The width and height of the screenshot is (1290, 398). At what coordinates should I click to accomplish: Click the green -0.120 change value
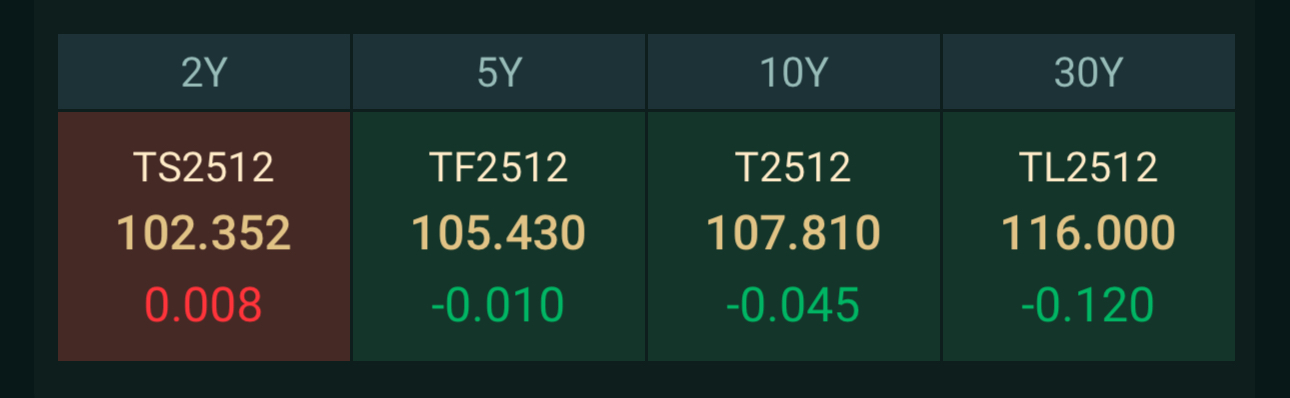(1089, 305)
